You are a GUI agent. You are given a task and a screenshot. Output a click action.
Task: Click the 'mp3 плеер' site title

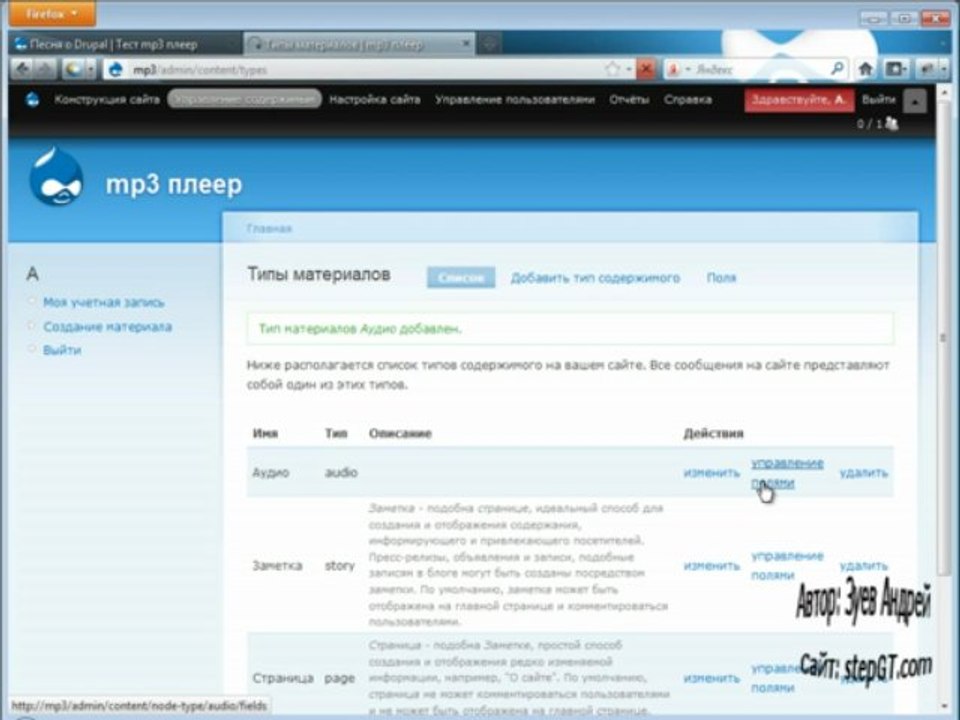click(174, 184)
